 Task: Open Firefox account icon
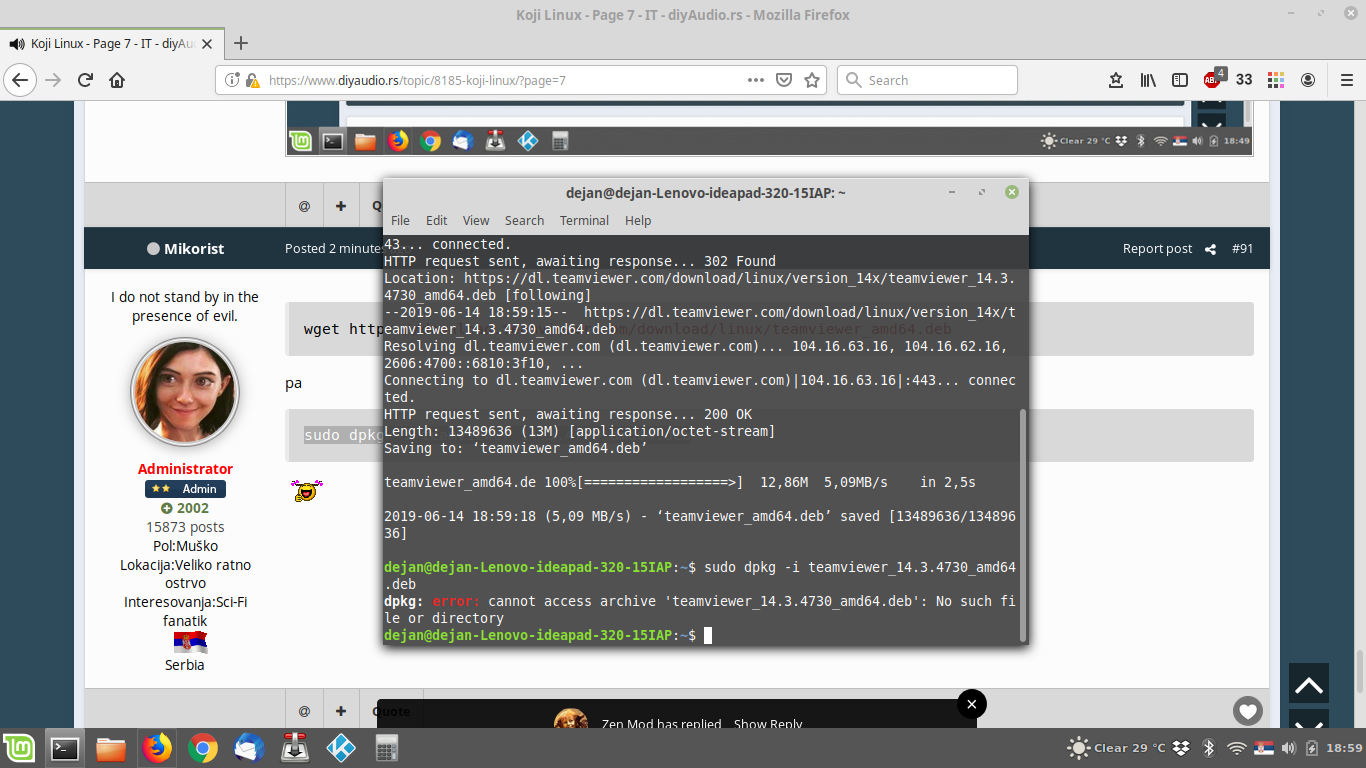(x=1308, y=80)
